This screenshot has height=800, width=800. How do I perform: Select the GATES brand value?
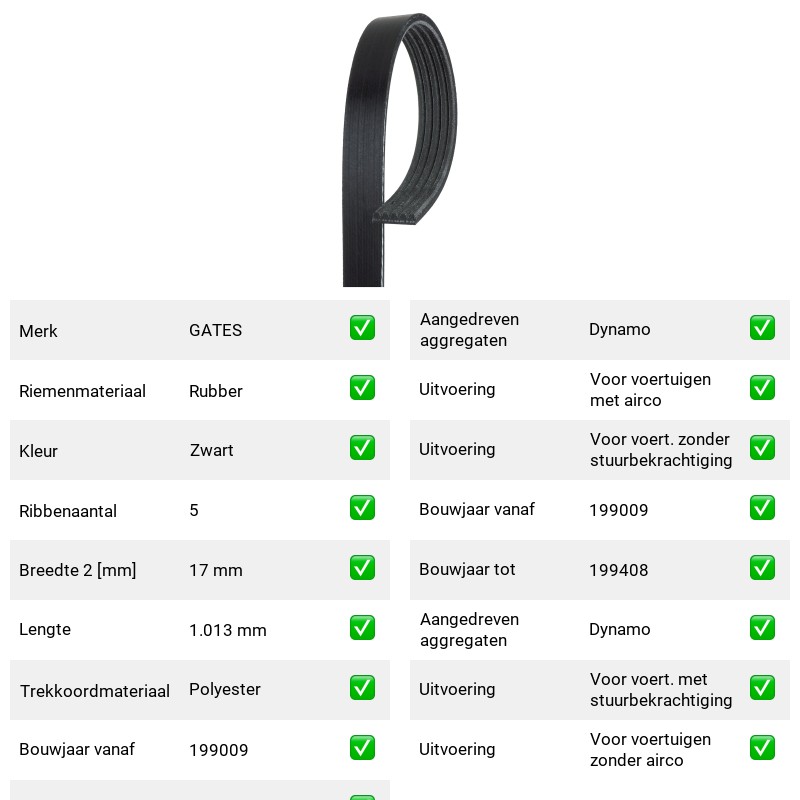(x=215, y=330)
